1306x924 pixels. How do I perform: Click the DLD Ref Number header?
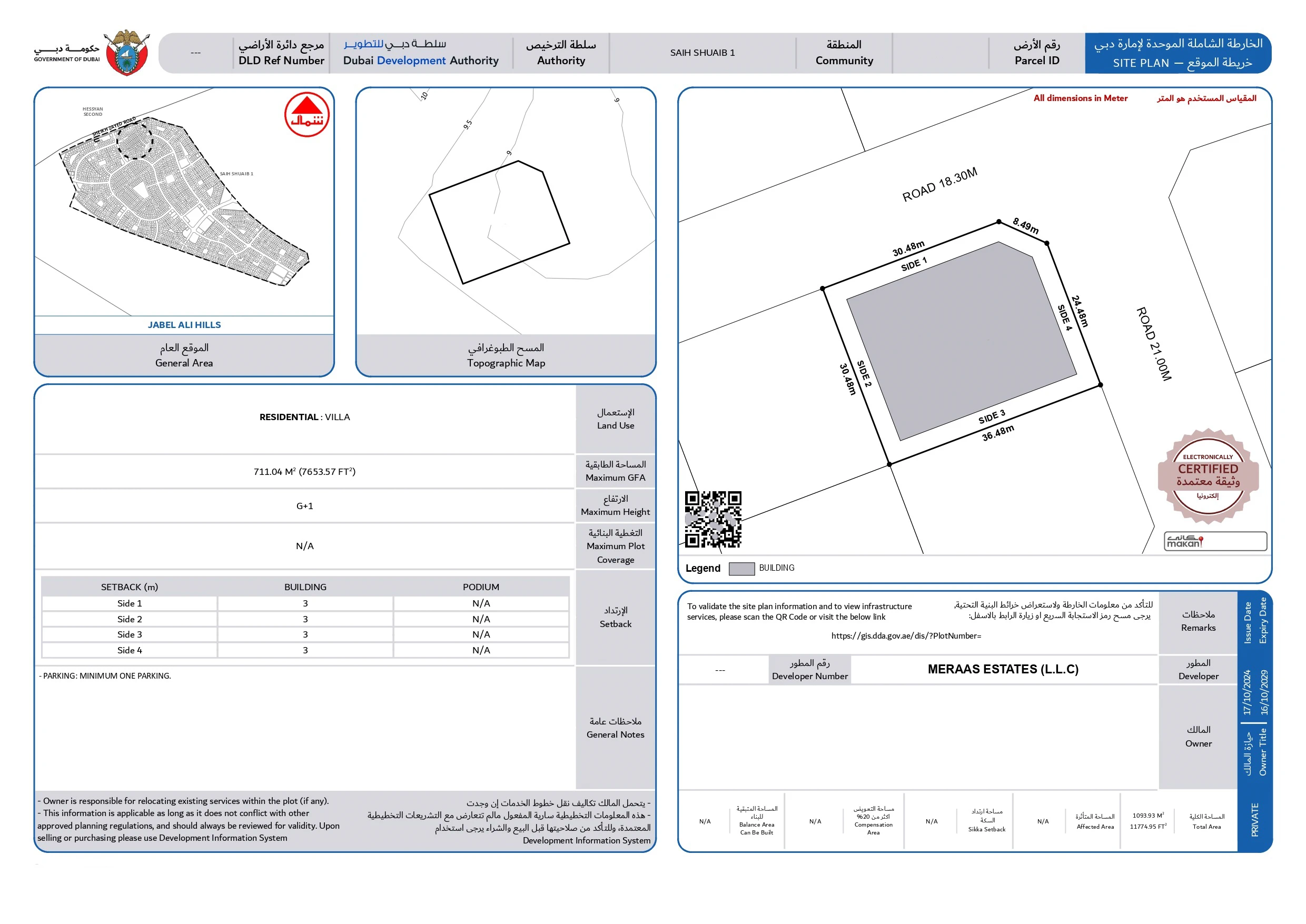(281, 52)
